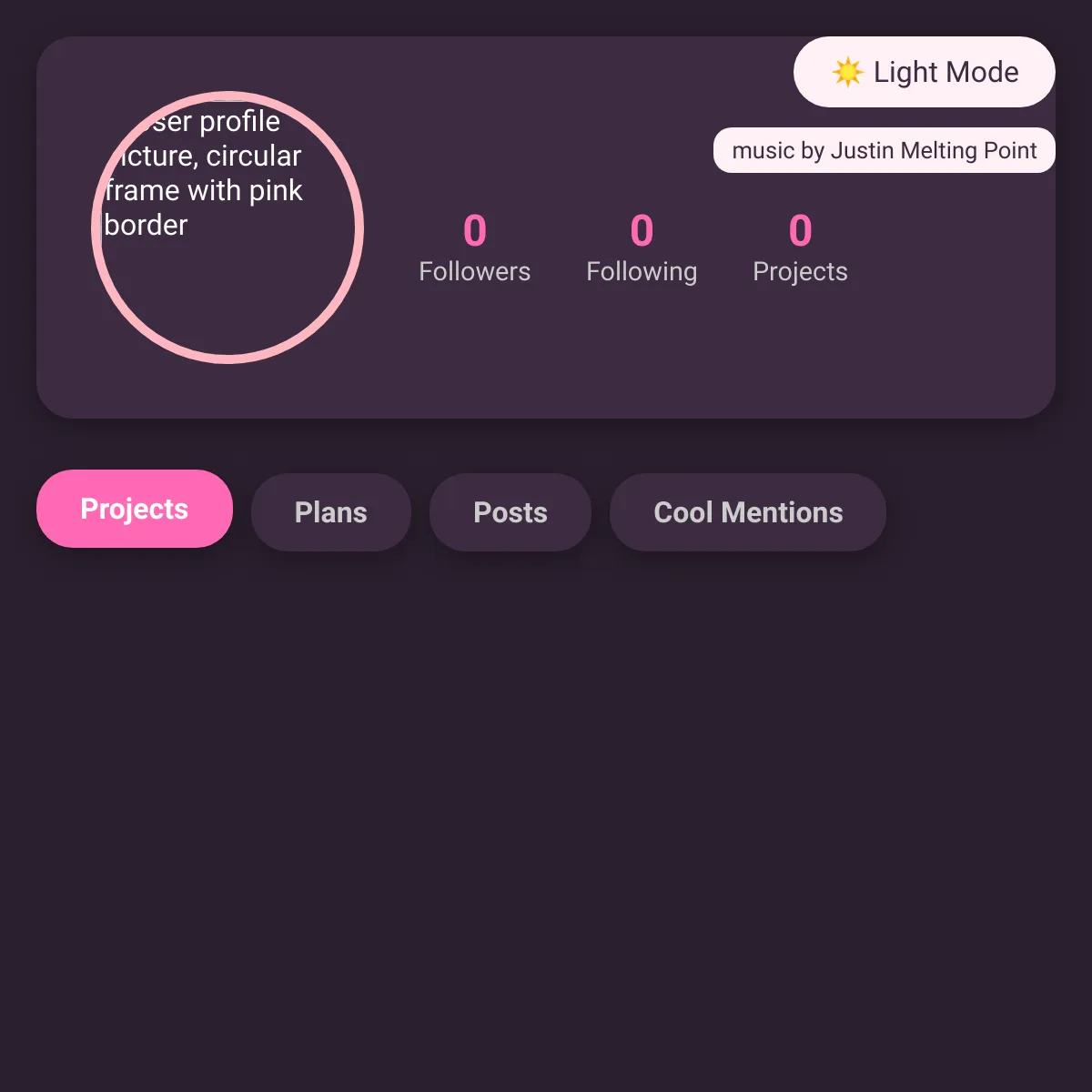This screenshot has height=1092, width=1092.
Task: Switch to the Plans tab
Action: 331,512
